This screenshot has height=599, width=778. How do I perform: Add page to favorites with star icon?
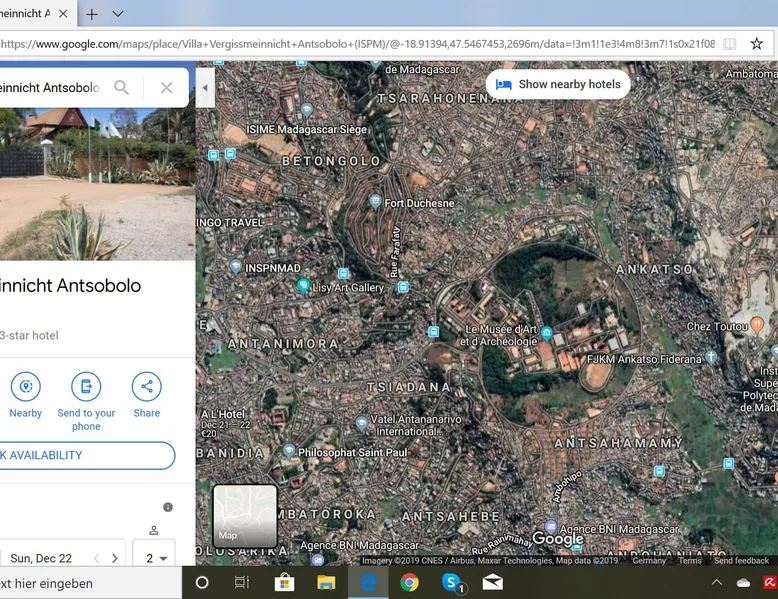(x=756, y=44)
